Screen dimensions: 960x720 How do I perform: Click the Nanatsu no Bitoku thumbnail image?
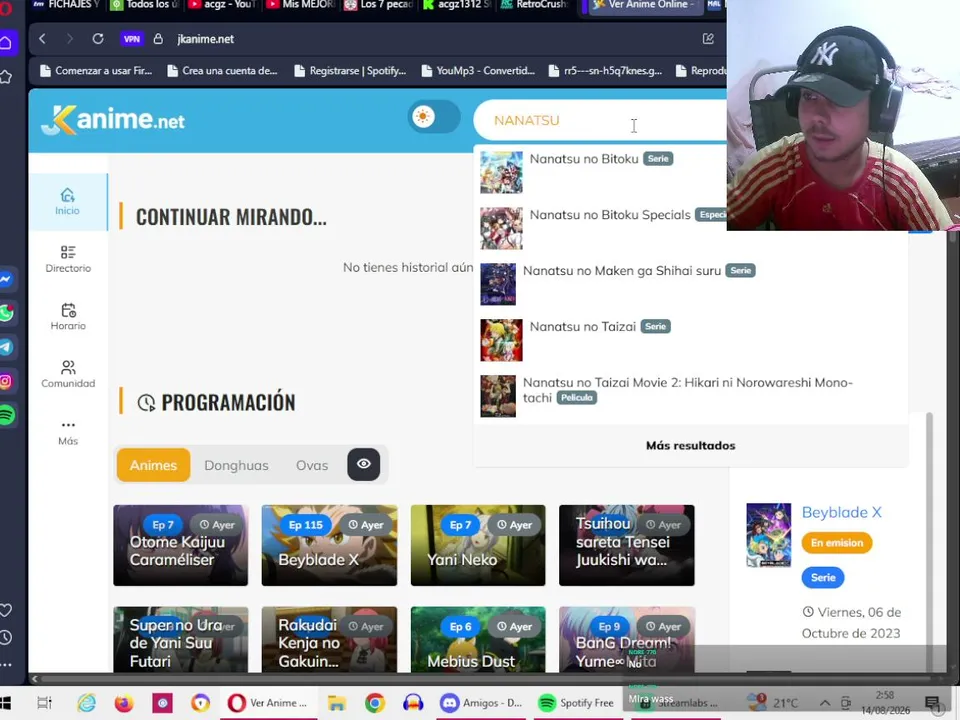[x=501, y=173]
